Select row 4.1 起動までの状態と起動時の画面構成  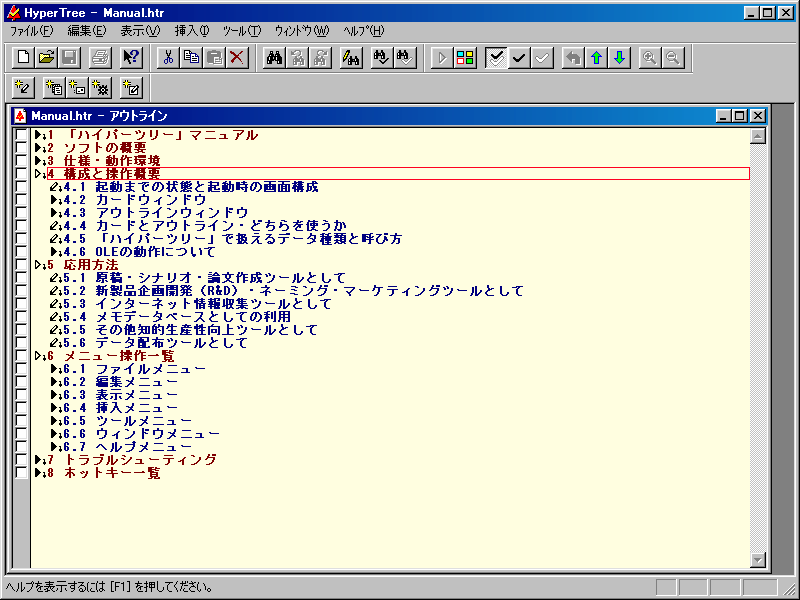(191, 187)
